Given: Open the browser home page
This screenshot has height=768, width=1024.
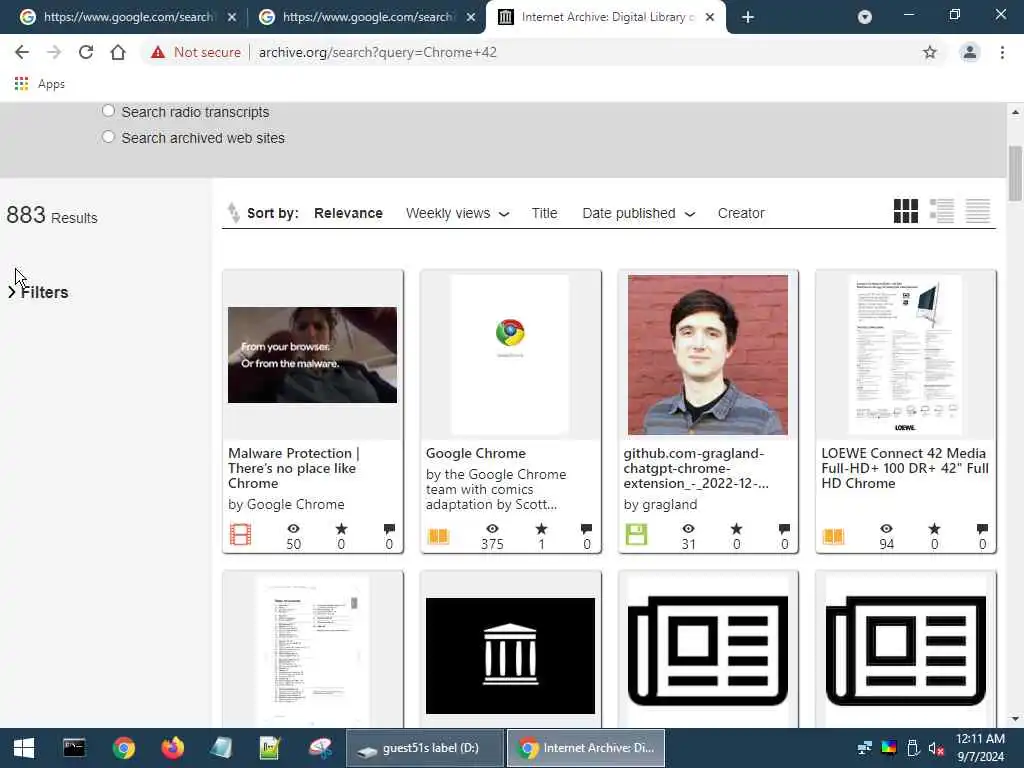Looking at the screenshot, I should (x=118, y=52).
